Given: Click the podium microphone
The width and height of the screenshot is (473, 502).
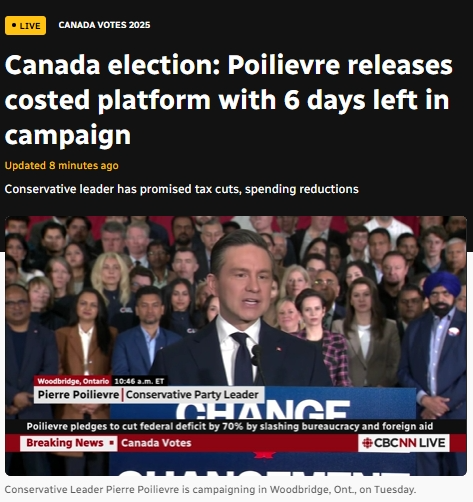Looking at the screenshot, I should click(x=257, y=358).
